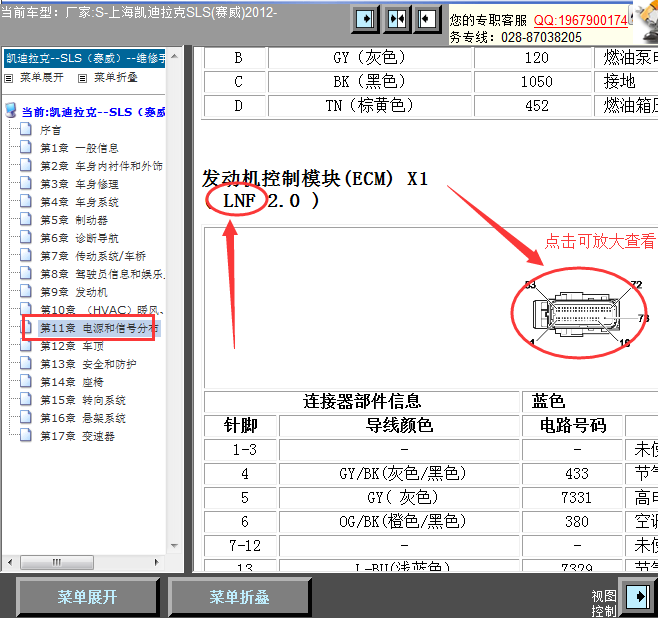
Task: Click the sidebar horizontal scrollbar thumb
Action: [57, 562]
